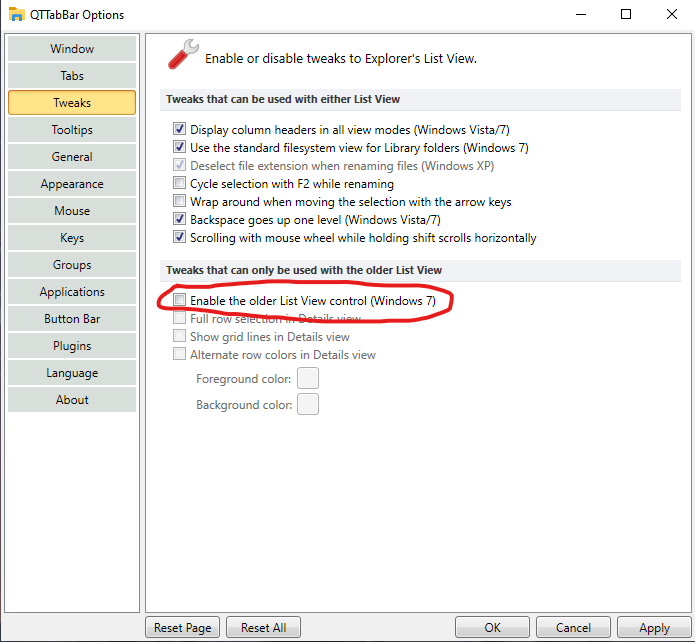This screenshot has width=695, height=642.
Task: Click the 'Foreground color:' label
Action: [243, 379]
